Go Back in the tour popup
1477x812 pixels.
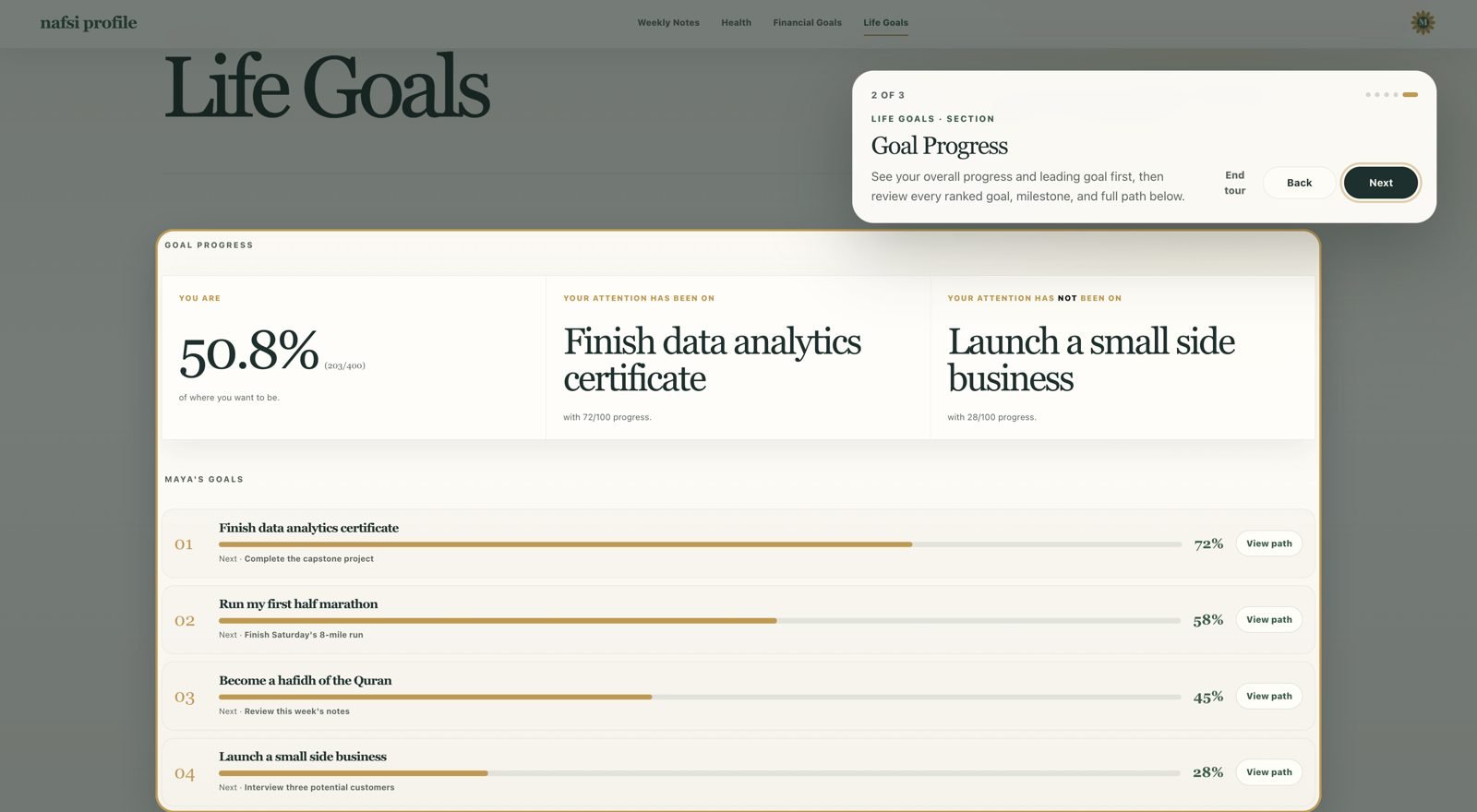1299,183
